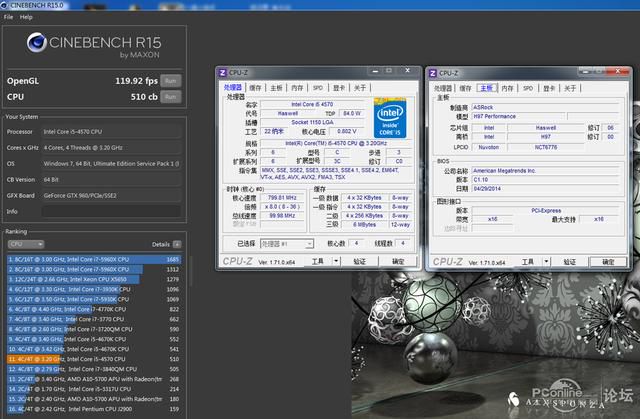The image size is (640, 419).
Task: Switch to 内存 tab in left CPU-Z
Action: [x=297, y=88]
